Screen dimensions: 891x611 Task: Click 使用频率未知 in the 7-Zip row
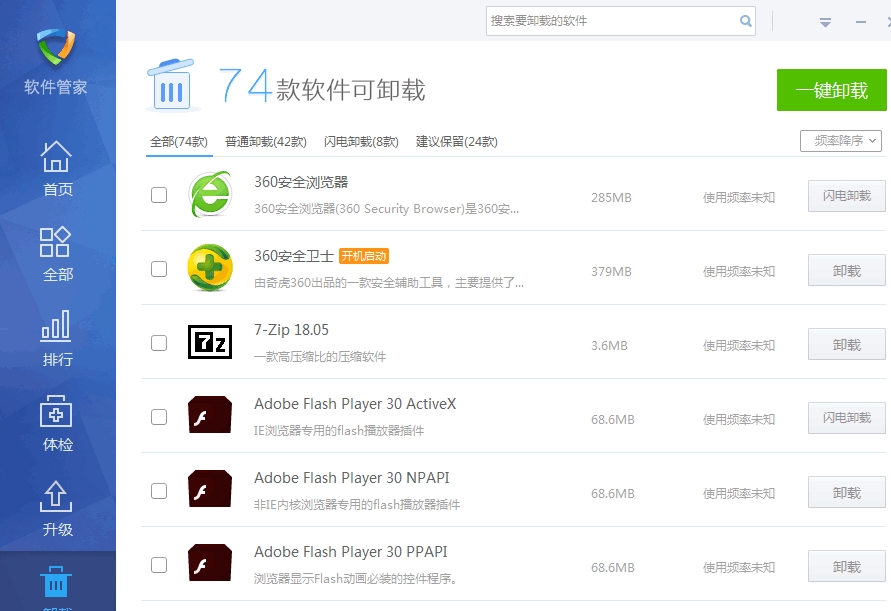tap(739, 346)
